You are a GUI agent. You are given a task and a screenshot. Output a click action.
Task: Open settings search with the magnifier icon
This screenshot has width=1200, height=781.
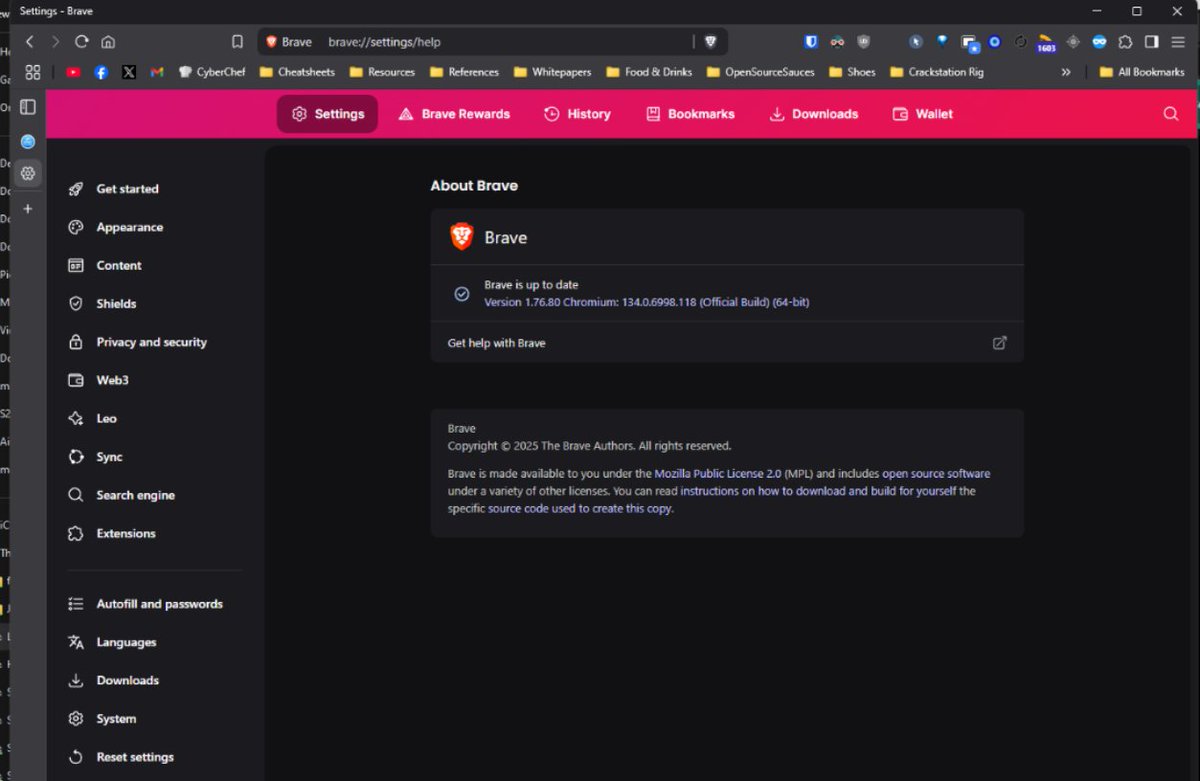(x=1170, y=114)
